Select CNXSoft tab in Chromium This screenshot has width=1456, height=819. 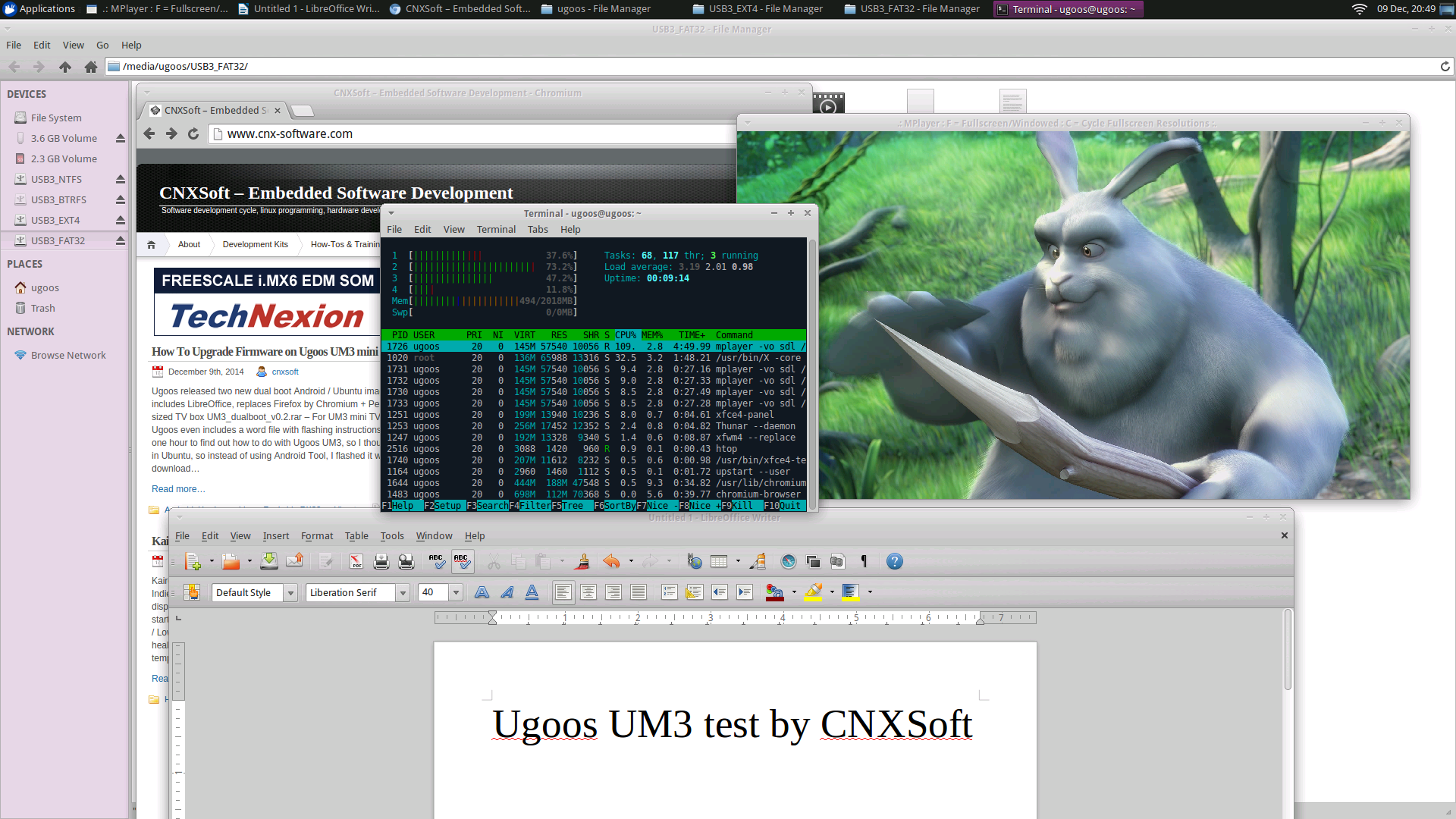pos(215,111)
